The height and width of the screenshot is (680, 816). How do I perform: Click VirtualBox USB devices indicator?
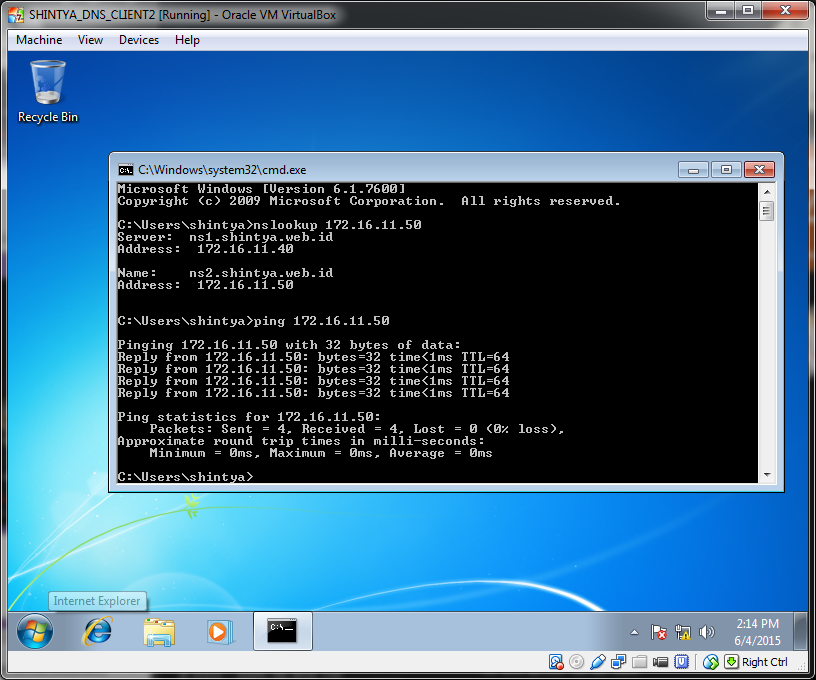pos(598,662)
